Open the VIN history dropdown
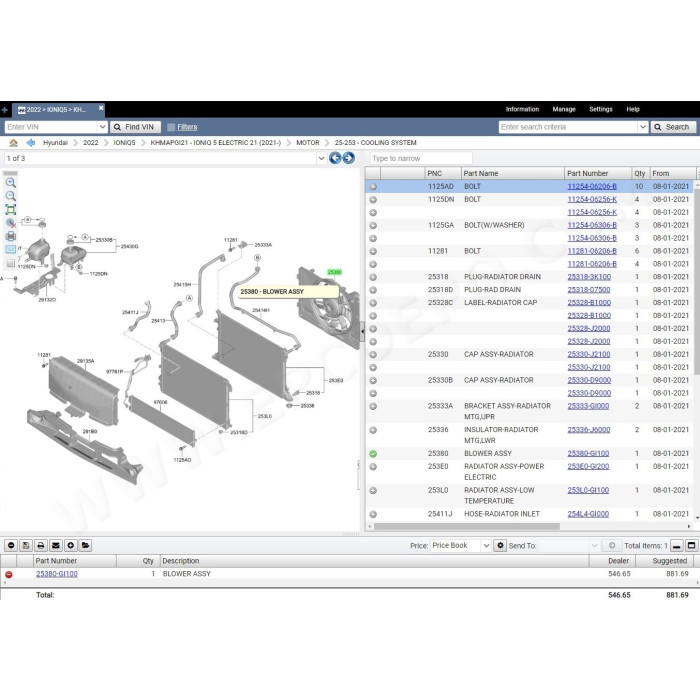Image resolution: width=700 pixels, height=700 pixels. (x=102, y=127)
